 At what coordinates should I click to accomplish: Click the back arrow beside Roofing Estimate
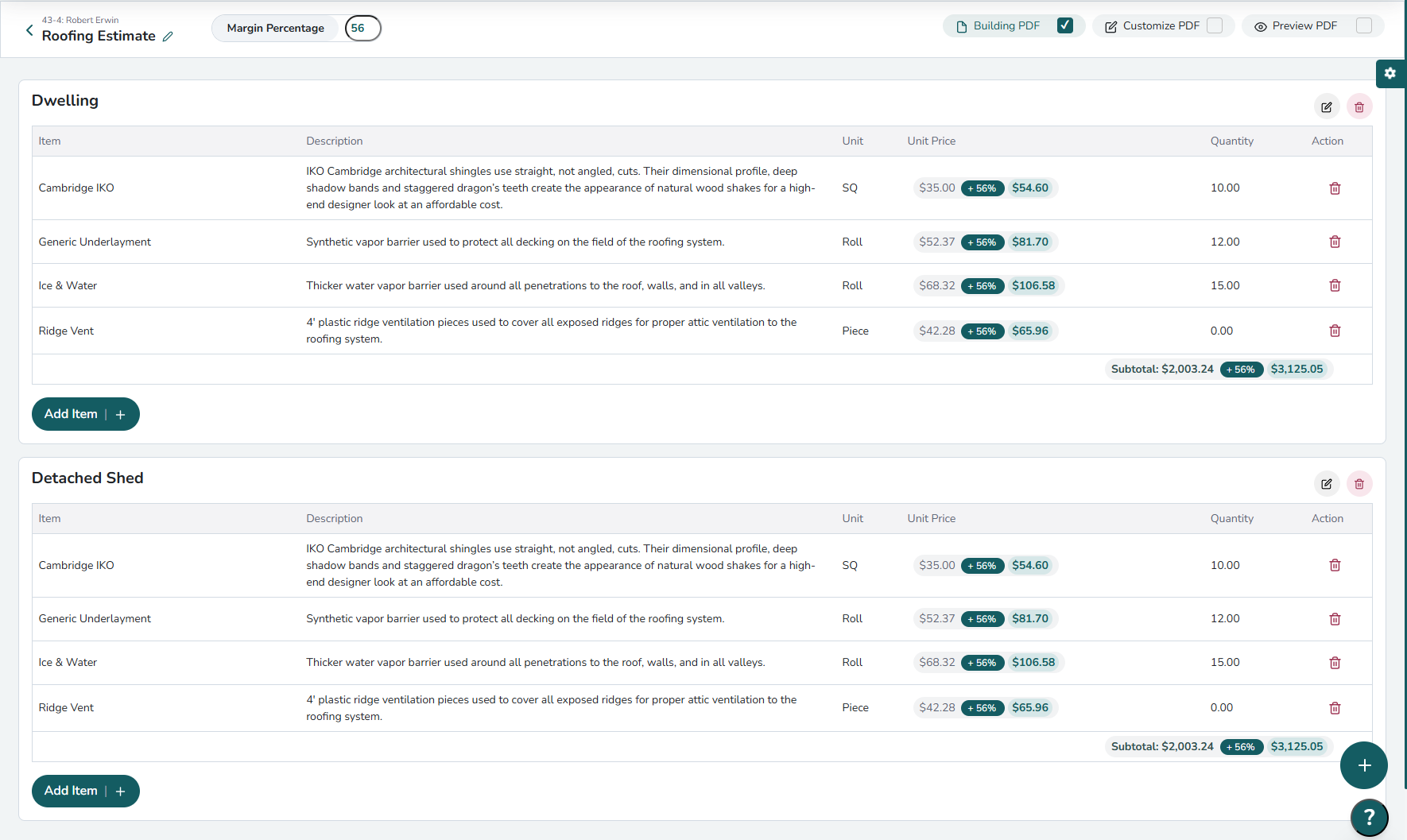29,30
